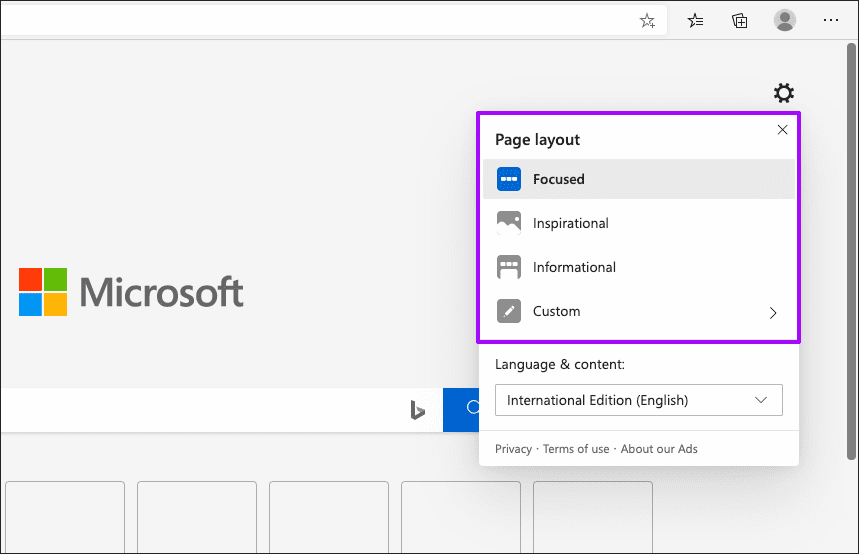This screenshot has height=554, width=859.
Task: Click the page settings gear icon
Action: (783, 93)
